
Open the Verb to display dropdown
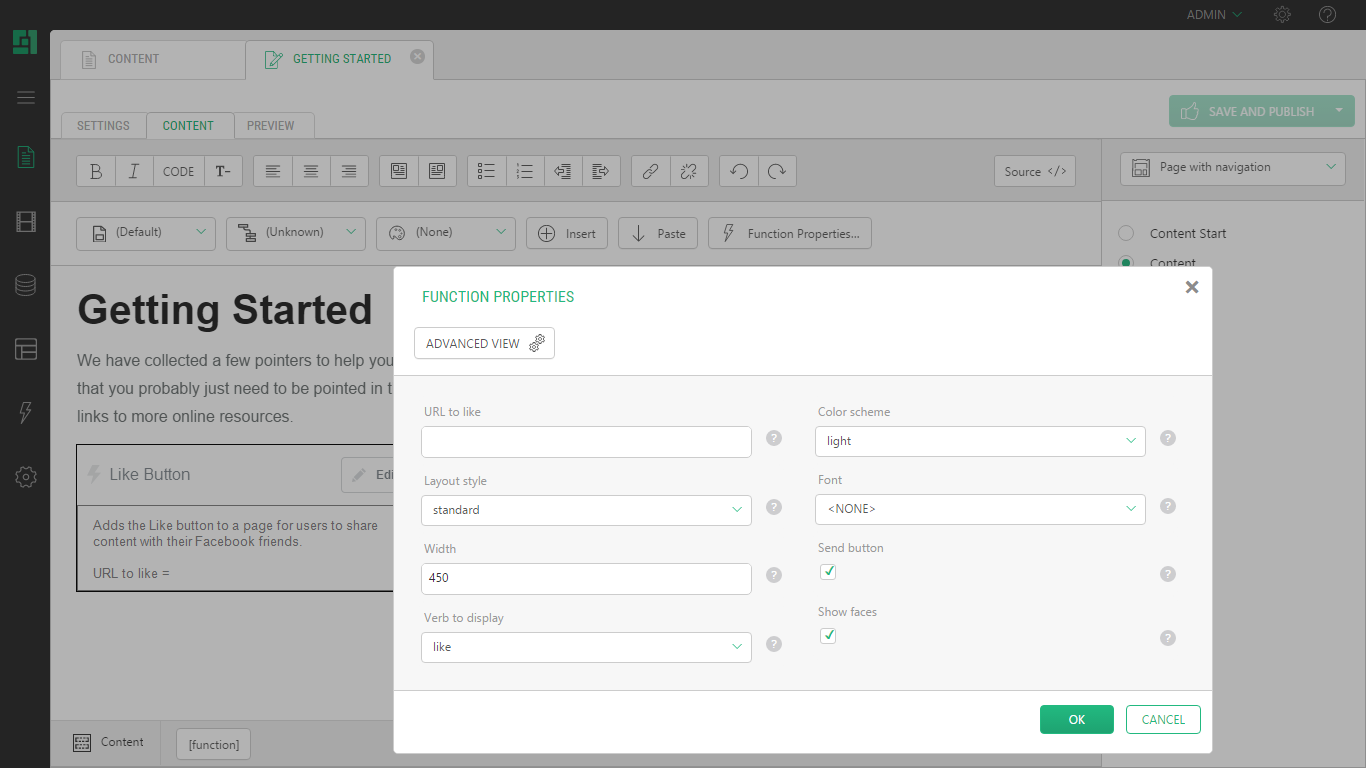tap(586, 647)
